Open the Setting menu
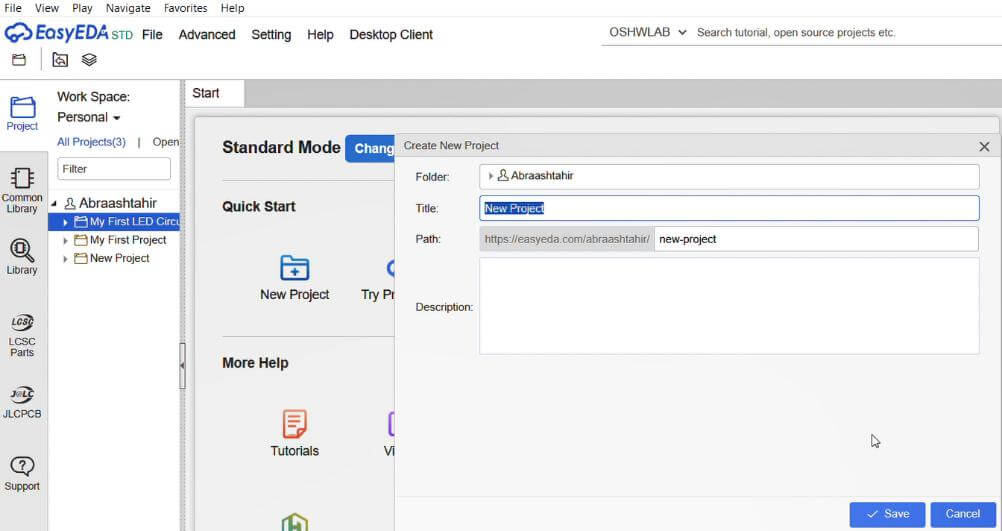The image size is (1002, 531). (271, 35)
